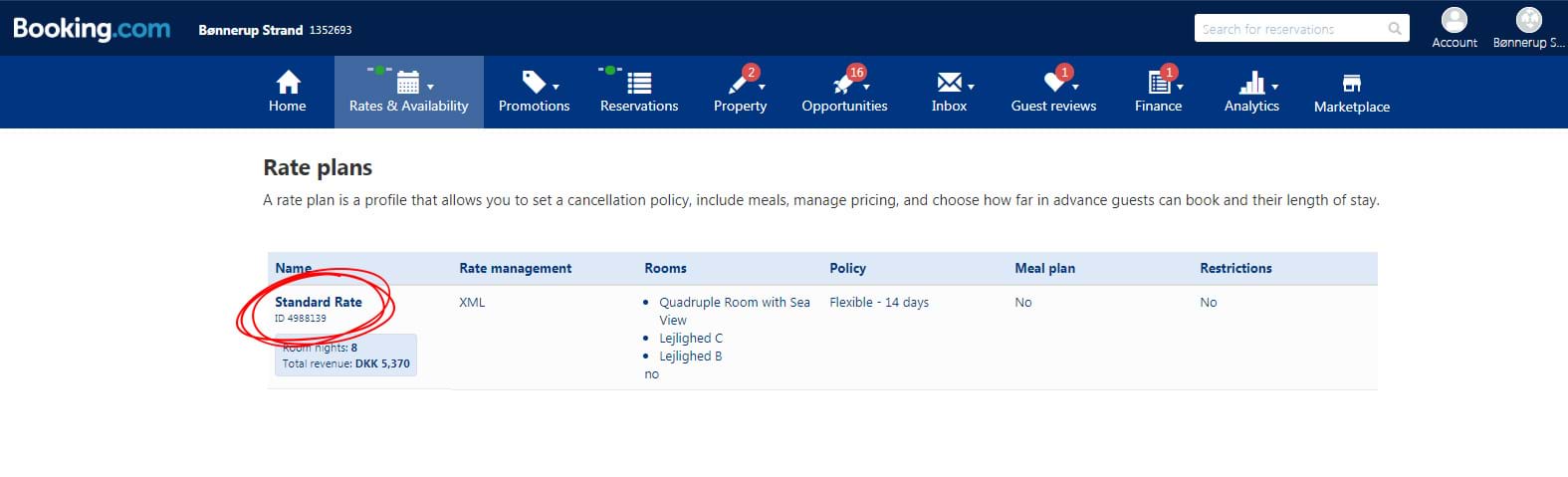Open the Opportunities menu label

click(844, 107)
